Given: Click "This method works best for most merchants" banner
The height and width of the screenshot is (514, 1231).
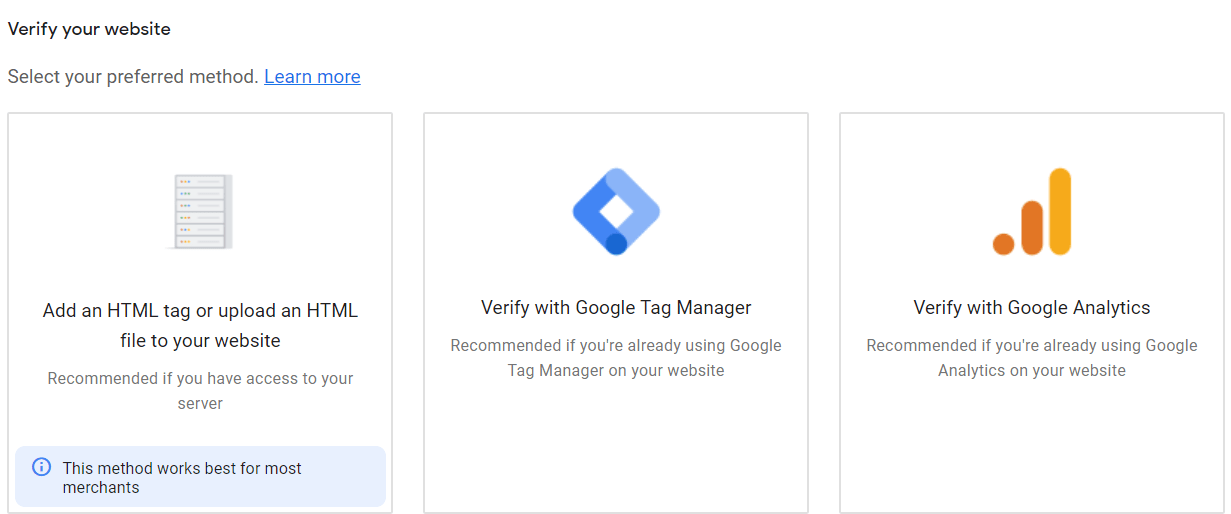Looking at the screenshot, I should click(x=200, y=476).
